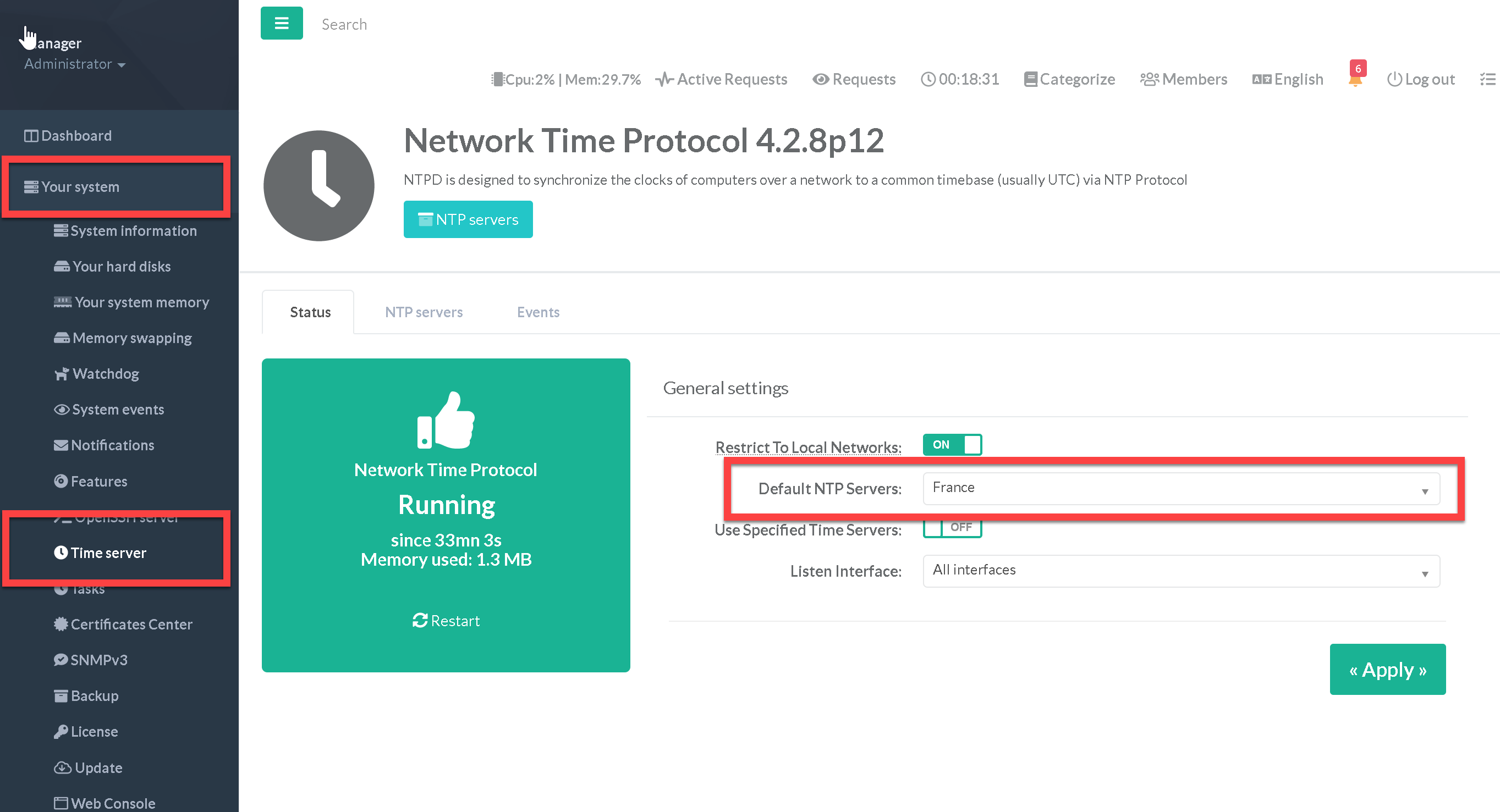Open the Certificates Center icon entry
The width and height of the screenshot is (1500, 812).
coord(61,624)
